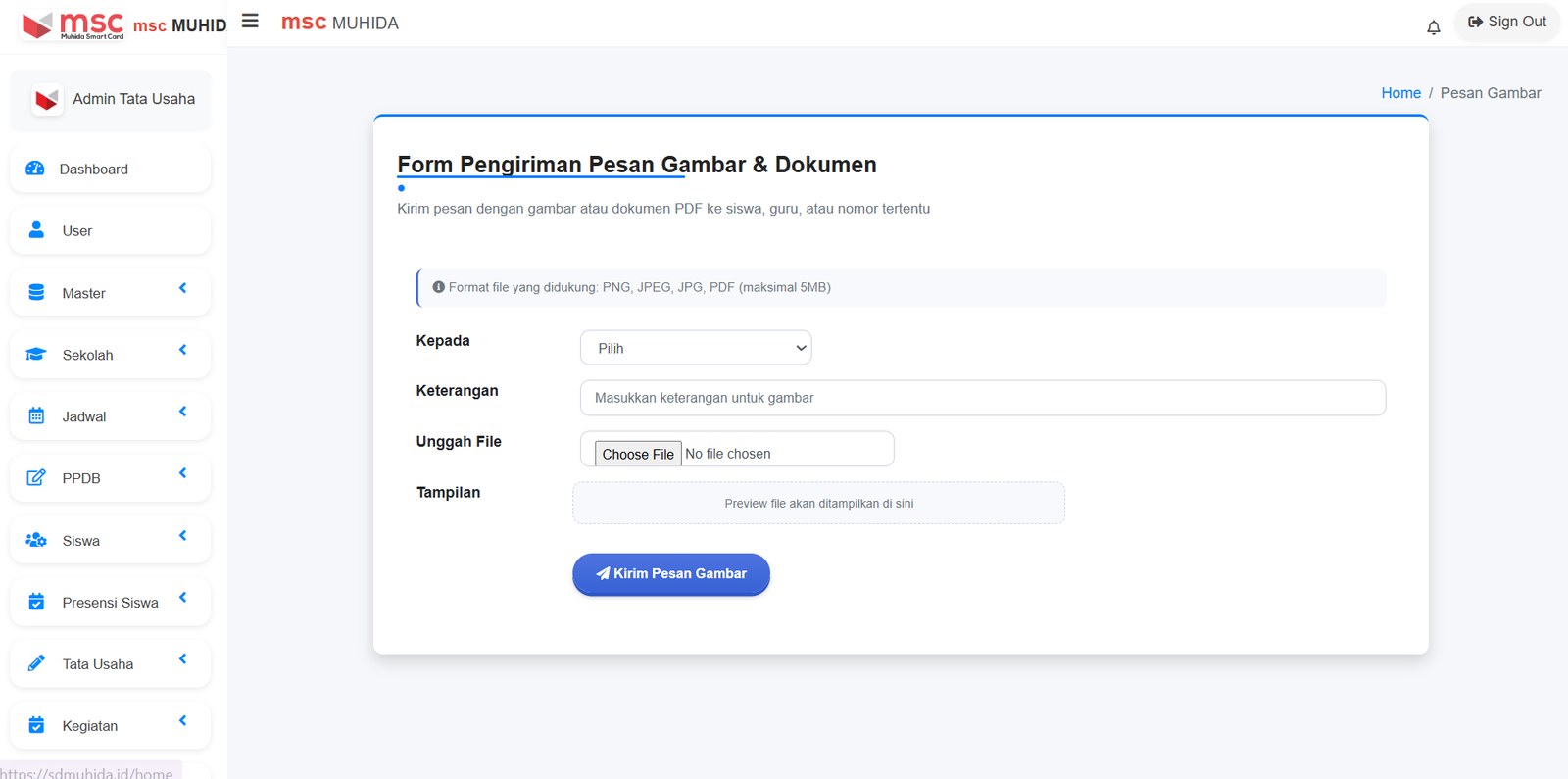Screen dimensions: 1568x779
Task: Click the User person icon
Action: click(35, 229)
